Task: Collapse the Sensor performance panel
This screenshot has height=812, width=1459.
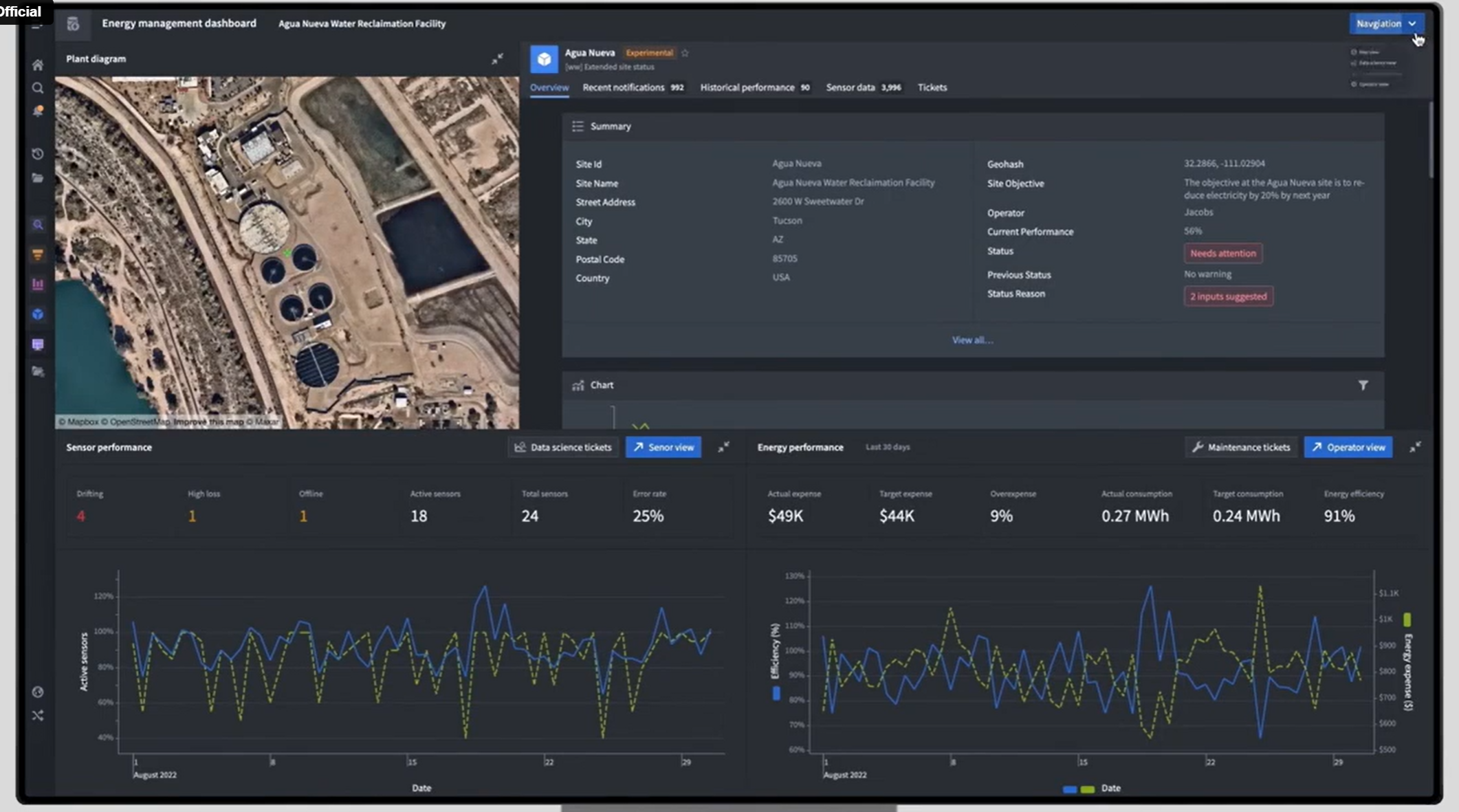Action: pos(723,448)
